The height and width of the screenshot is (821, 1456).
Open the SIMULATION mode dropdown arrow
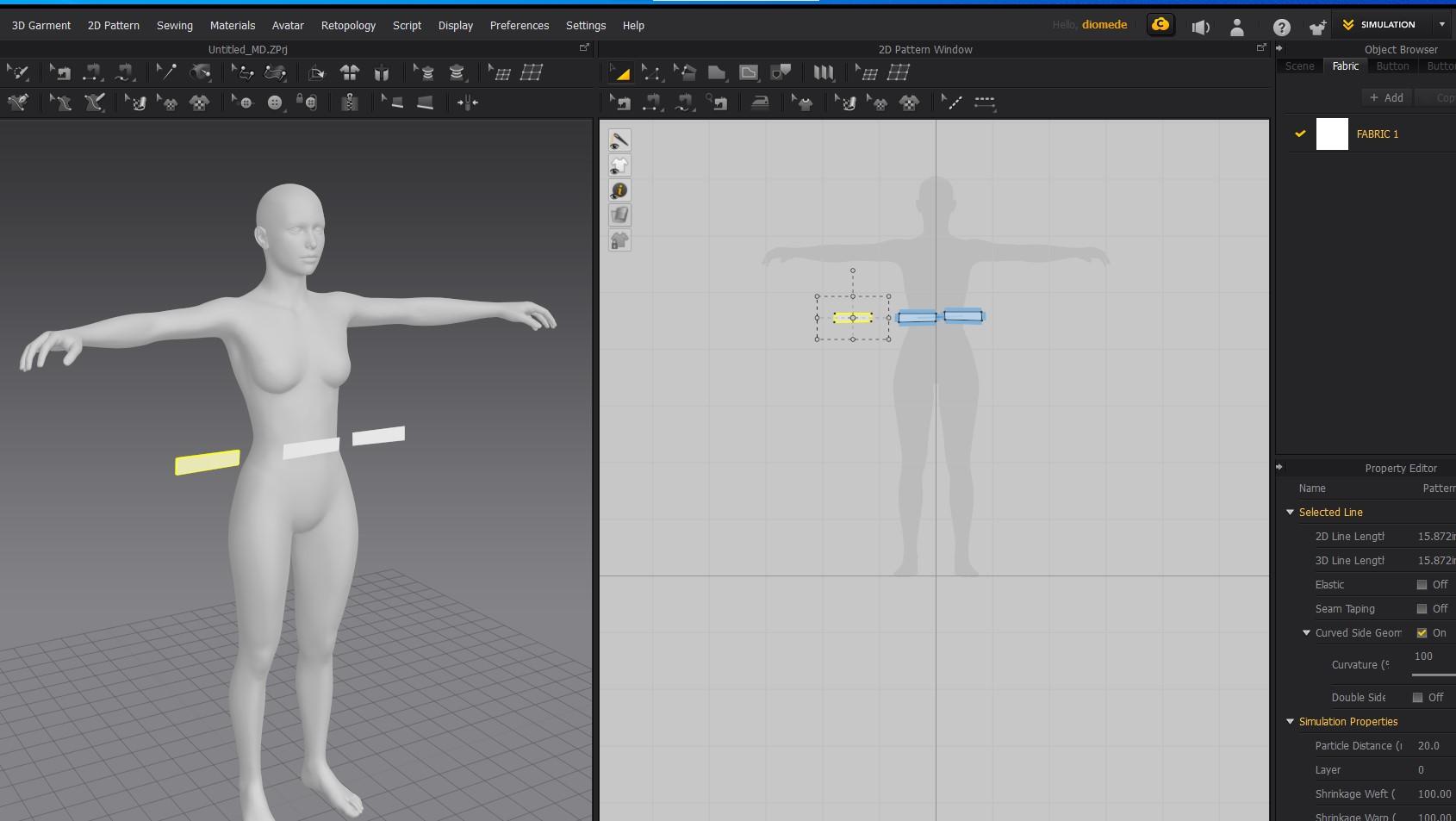(x=1441, y=25)
